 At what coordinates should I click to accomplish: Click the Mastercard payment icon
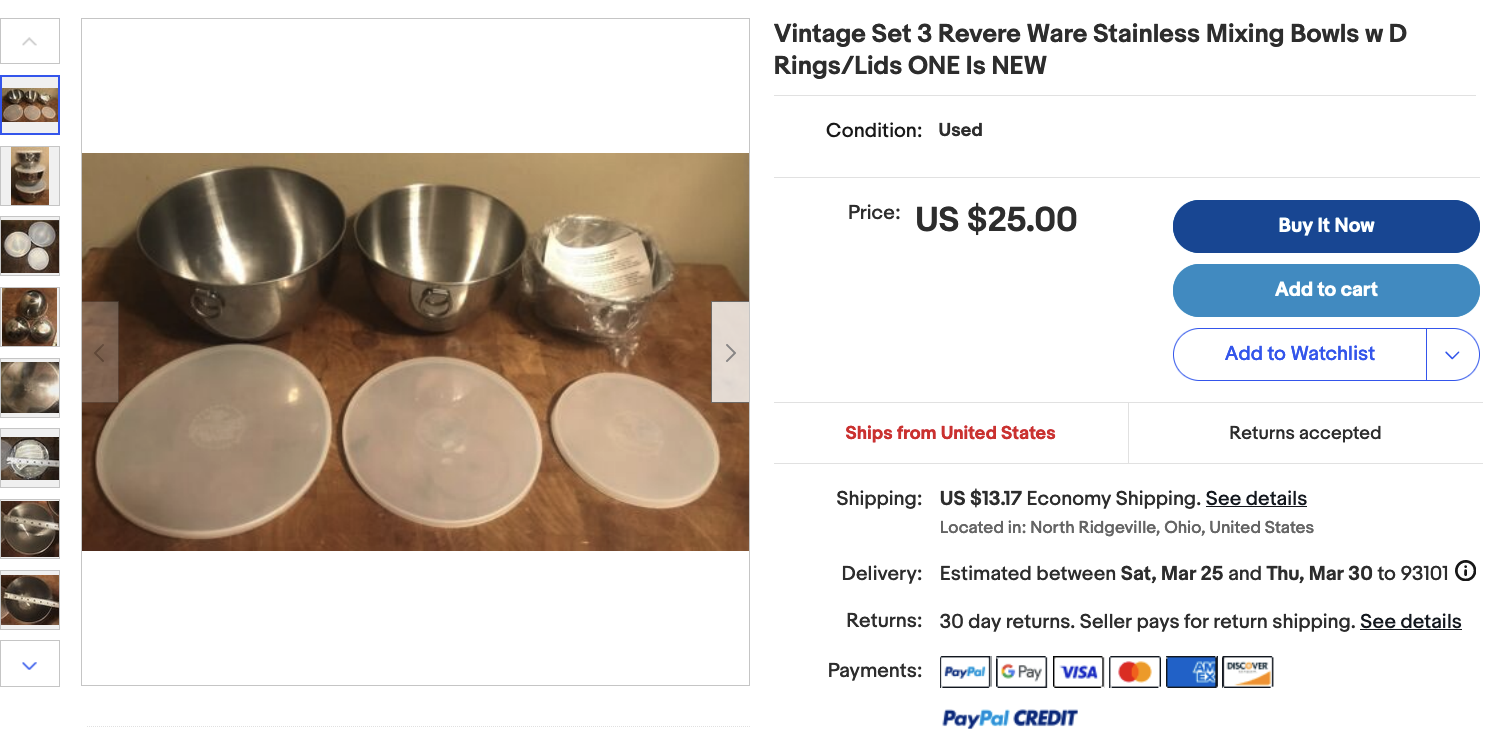(1134, 671)
